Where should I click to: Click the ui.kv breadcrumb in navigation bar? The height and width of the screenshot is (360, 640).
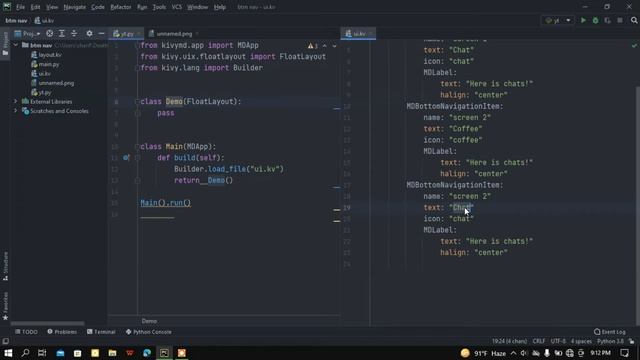[44, 20]
